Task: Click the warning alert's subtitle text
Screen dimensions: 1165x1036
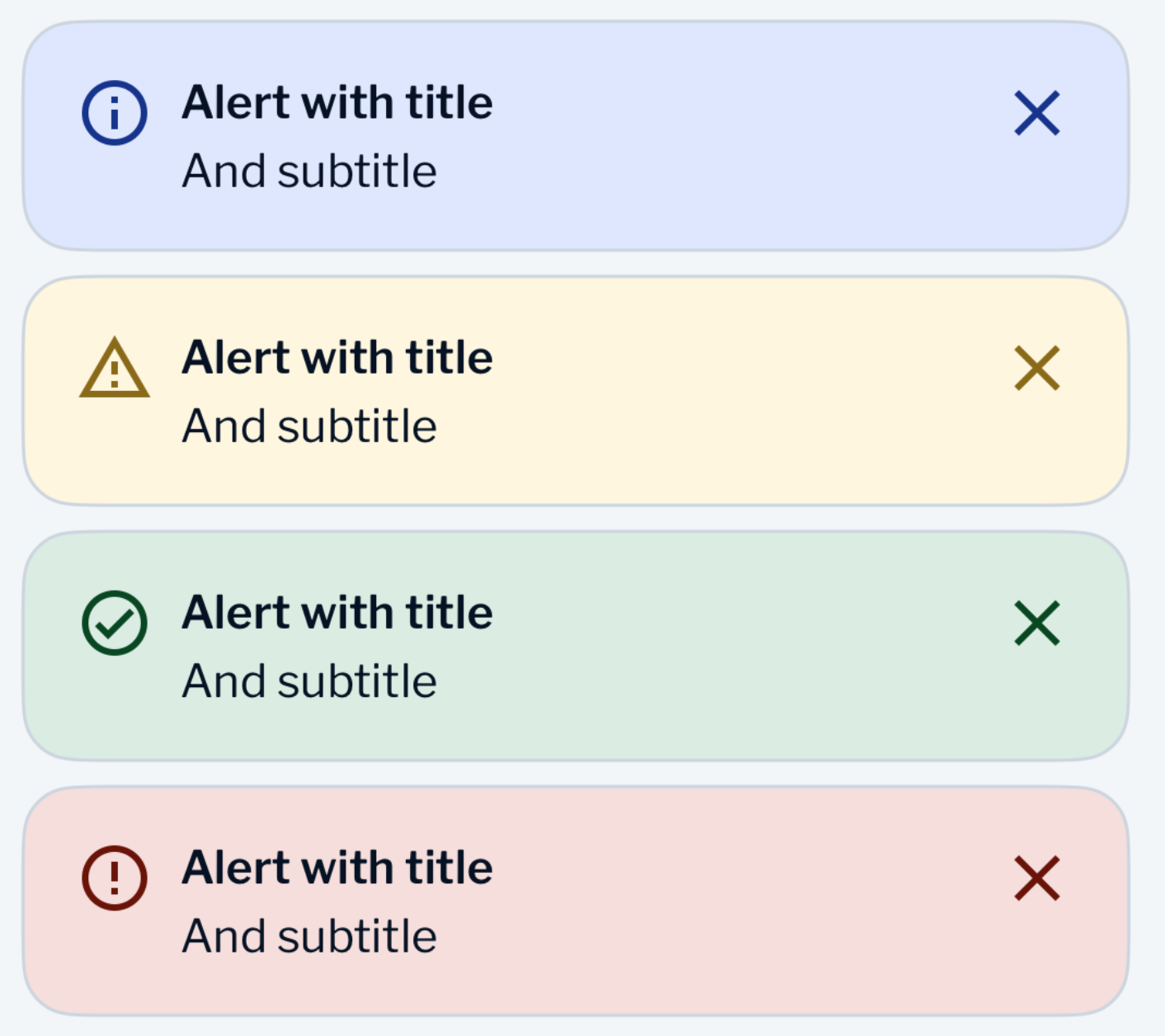Action: [x=311, y=426]
